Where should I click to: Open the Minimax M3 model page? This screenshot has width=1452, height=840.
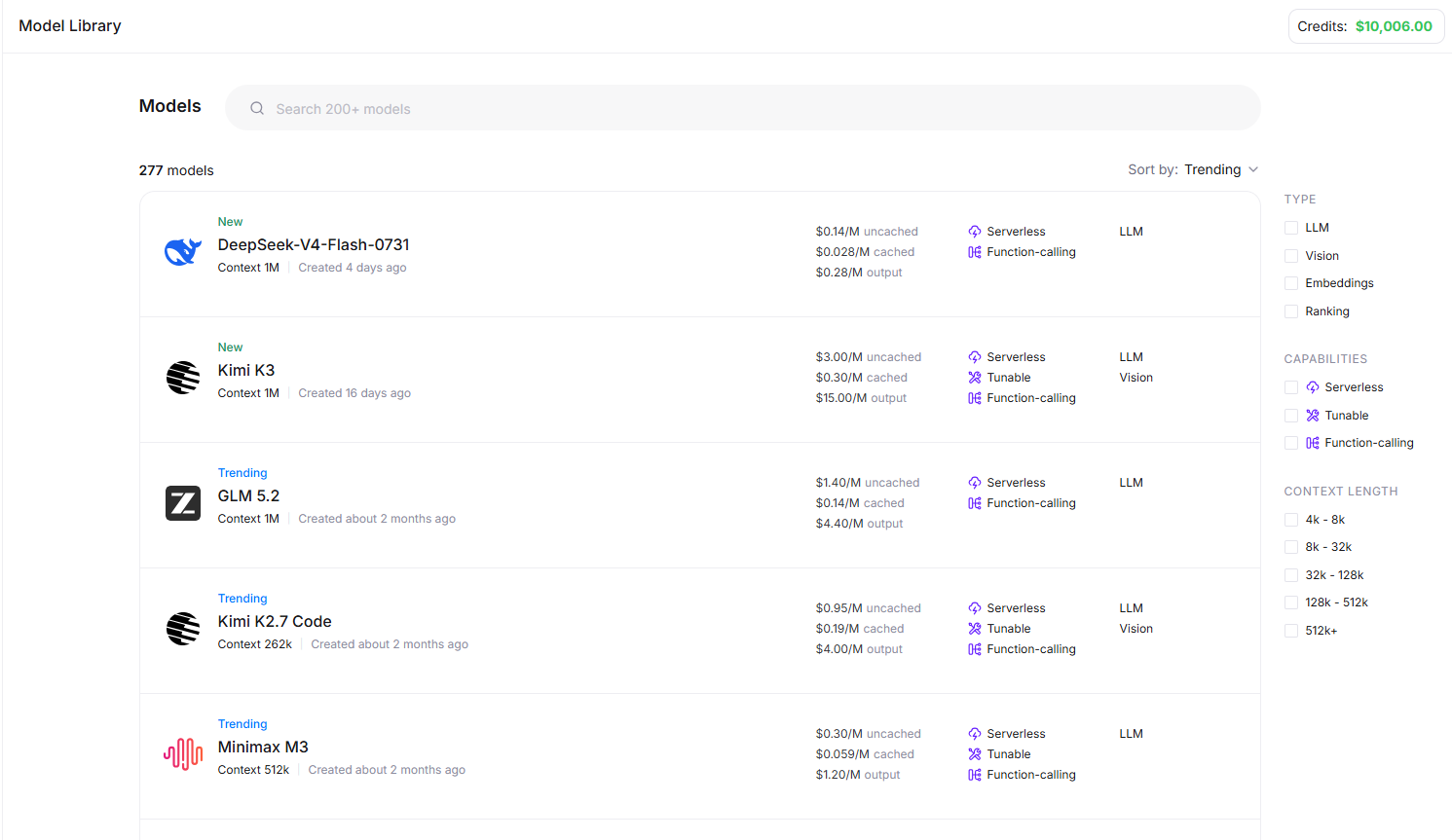263,747
